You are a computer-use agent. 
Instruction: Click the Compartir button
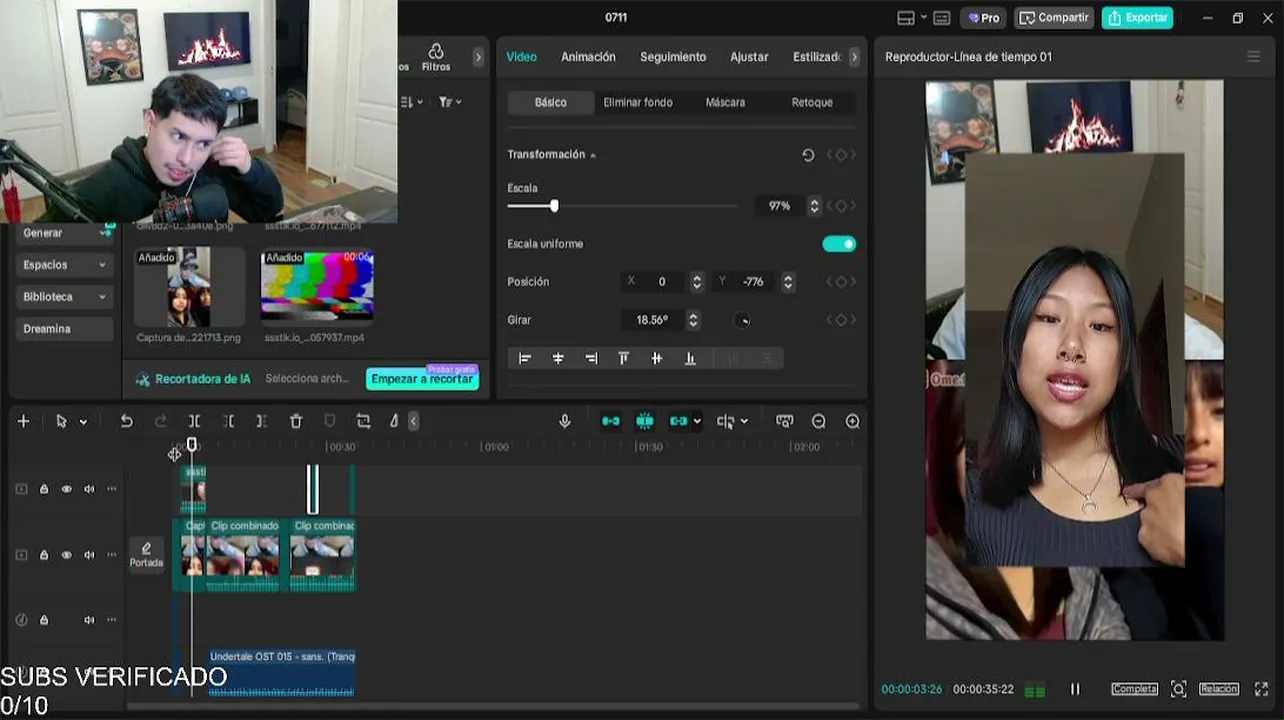pyautogui.click(x=1054, y=18)
